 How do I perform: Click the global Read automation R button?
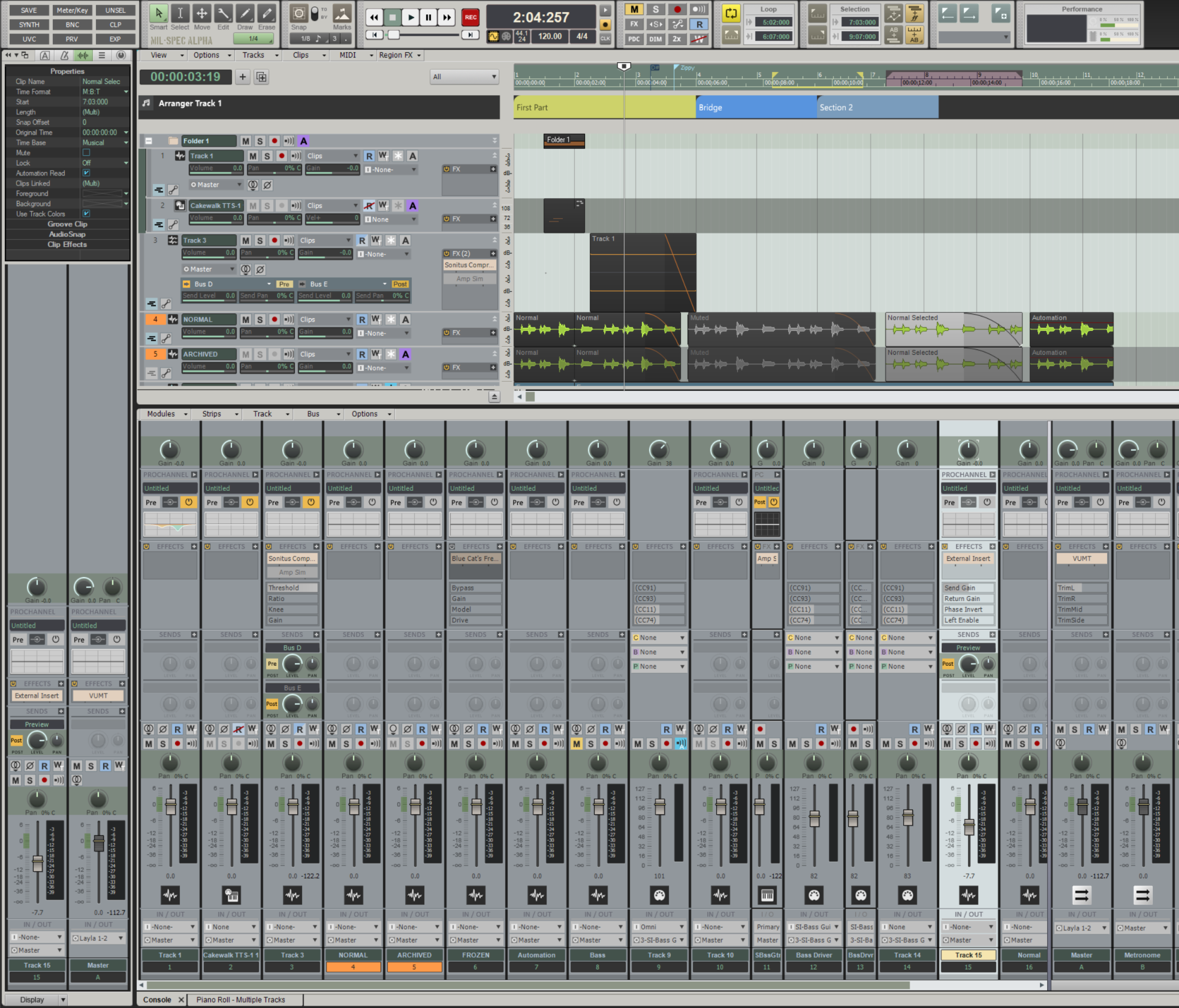[699, 24]
